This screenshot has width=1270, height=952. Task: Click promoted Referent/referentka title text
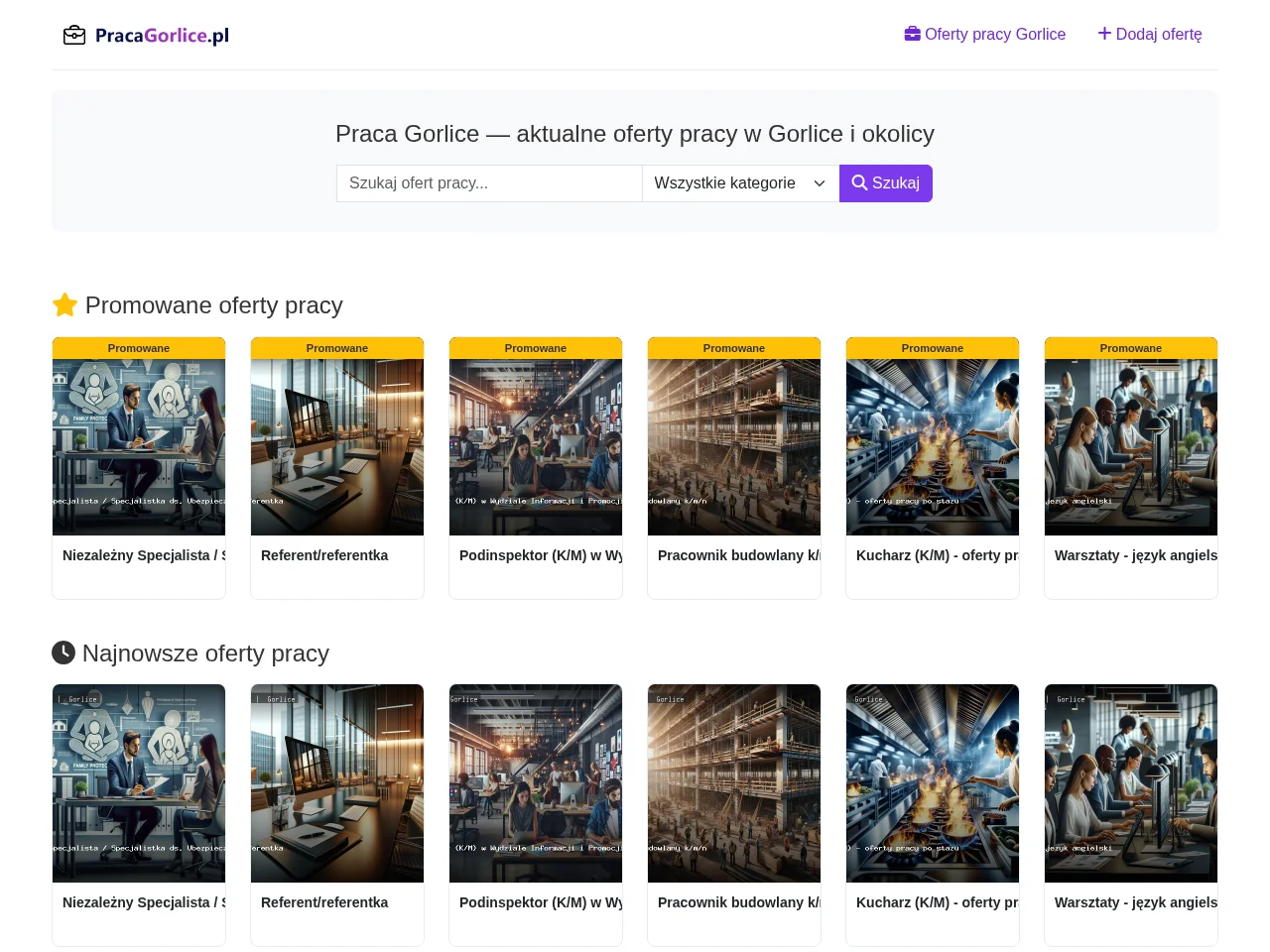pyautogui.click(x=324, y=555)
